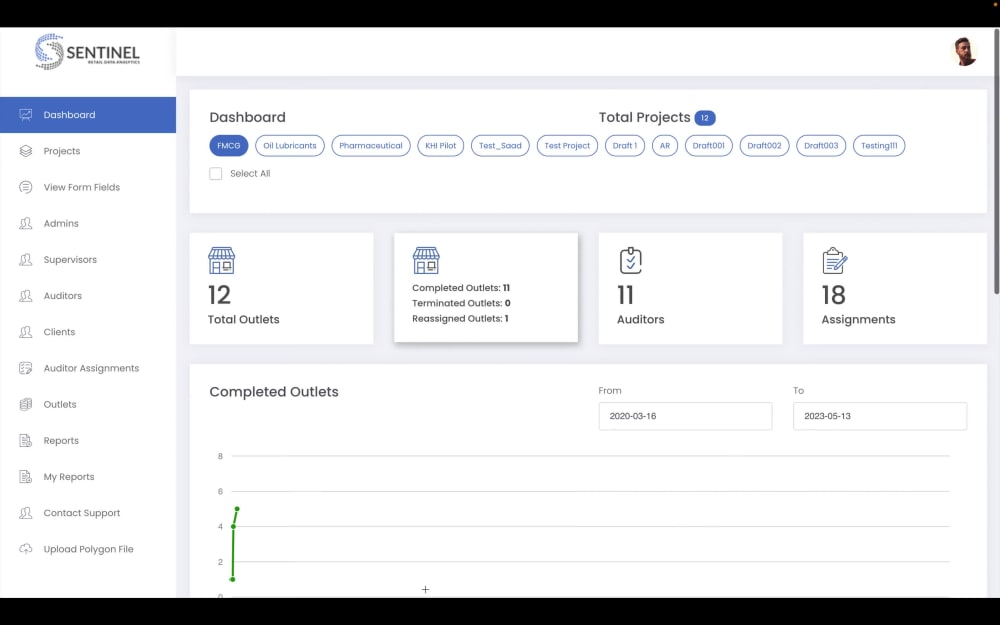
Task: Open the Sentinel logo link
Action: (88, 51)
